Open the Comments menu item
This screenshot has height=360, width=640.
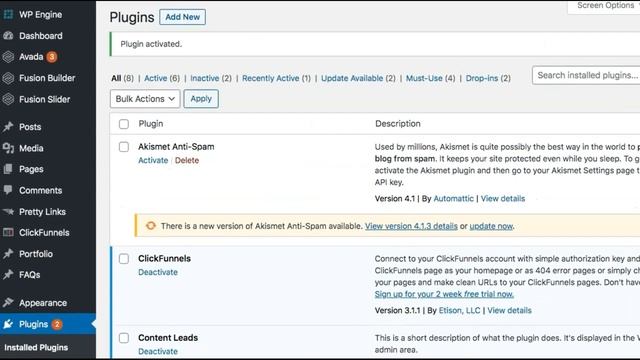click(x=40, y=190)
